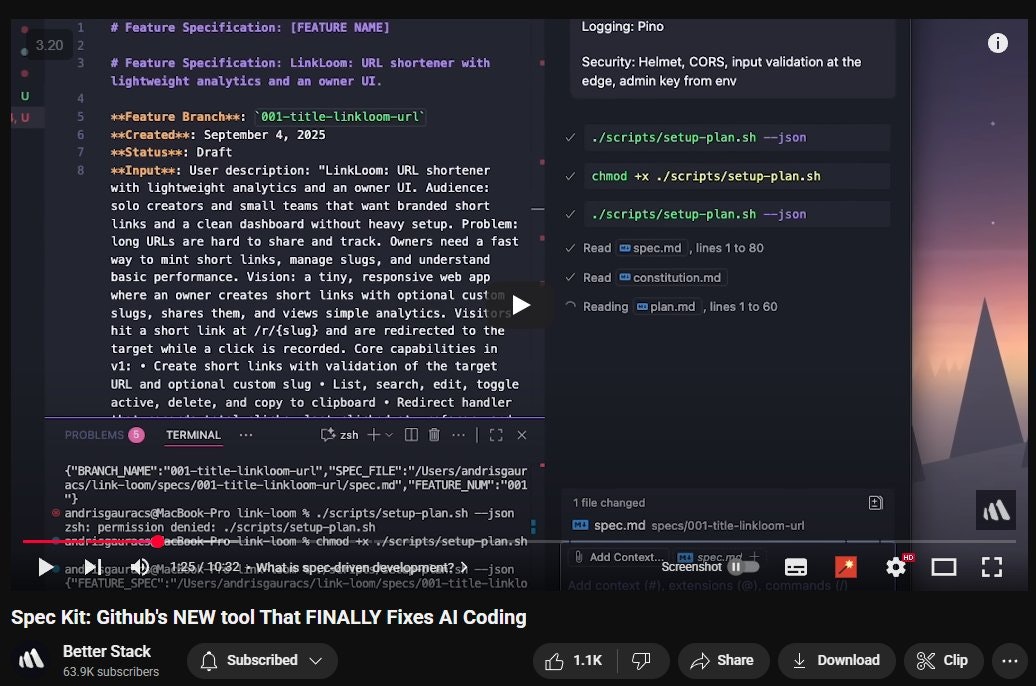Screen dimensions: 1036x686
Task: Switch to the PROBLEMS tab in the video
Action: click(x=94, y=435)
